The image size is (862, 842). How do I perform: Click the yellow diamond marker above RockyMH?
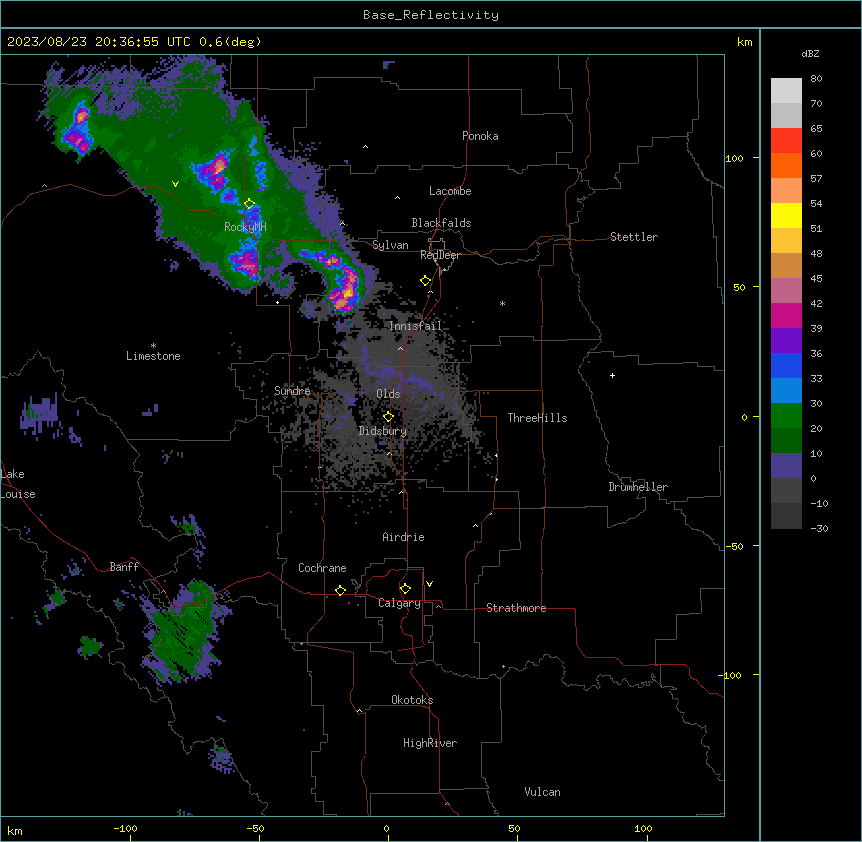pyautogui.click(x=250, y=204)
